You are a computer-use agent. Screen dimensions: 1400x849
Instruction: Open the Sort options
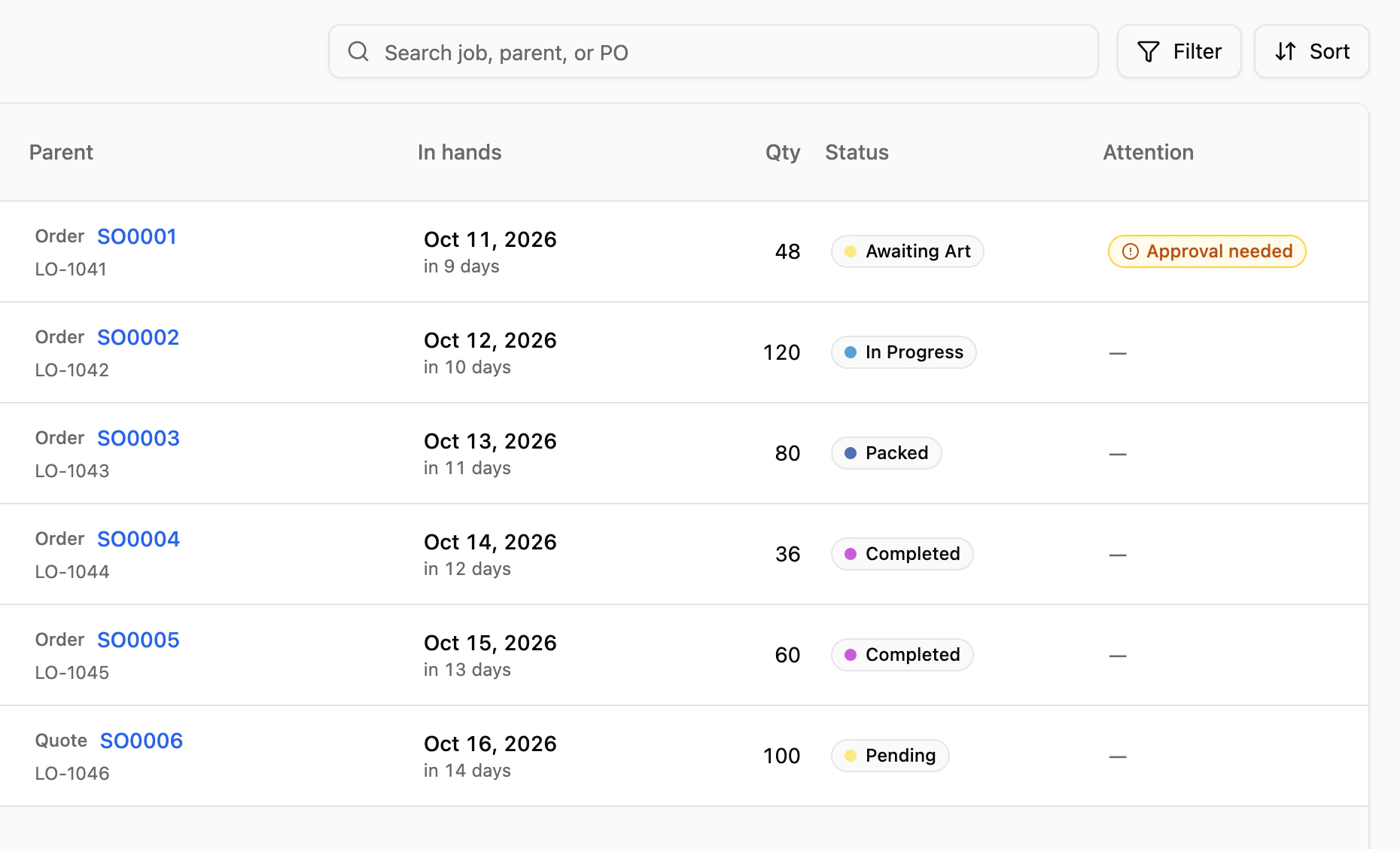tap(1311, 51)
